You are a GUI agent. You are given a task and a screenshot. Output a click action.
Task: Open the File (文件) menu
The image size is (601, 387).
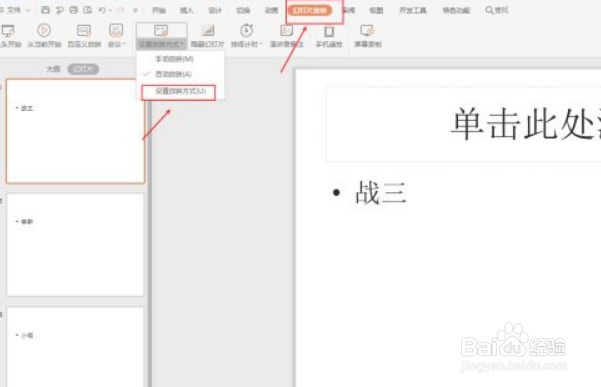point(14,10)
